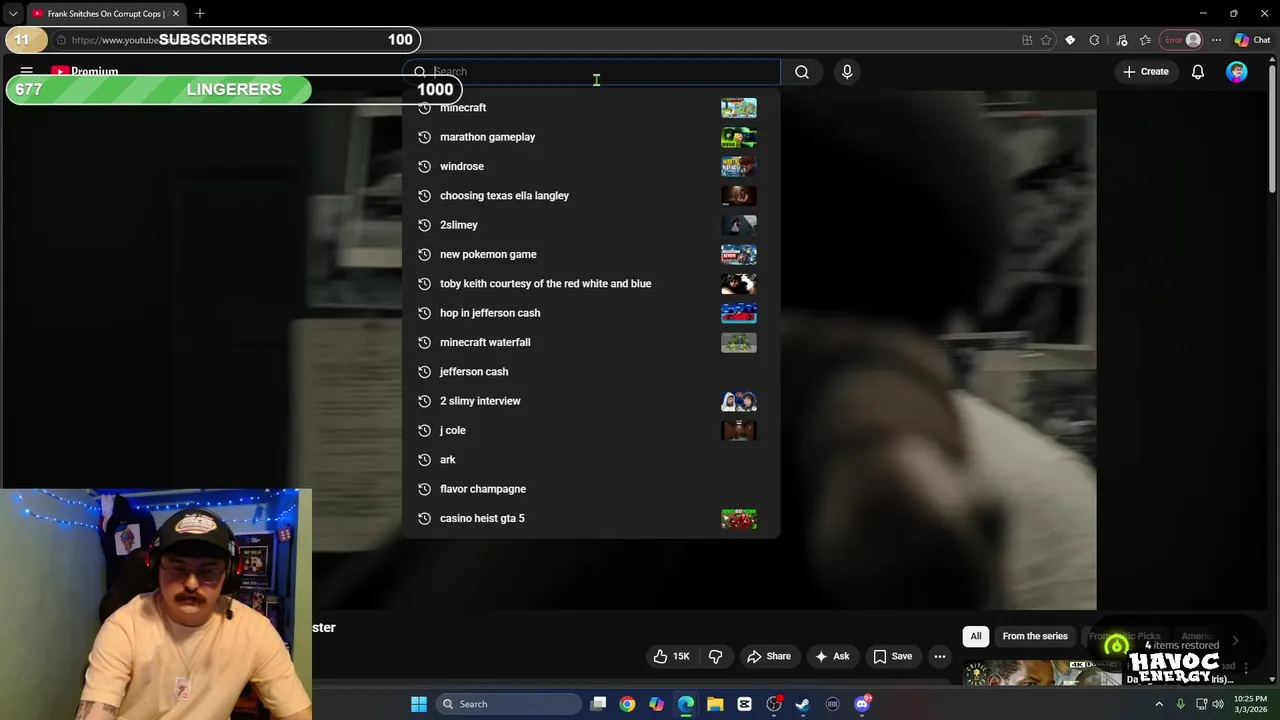Viewport: 1280px width, 720px height.
Task: Select the 'From the series' chip
Action: coord(1035,636)
